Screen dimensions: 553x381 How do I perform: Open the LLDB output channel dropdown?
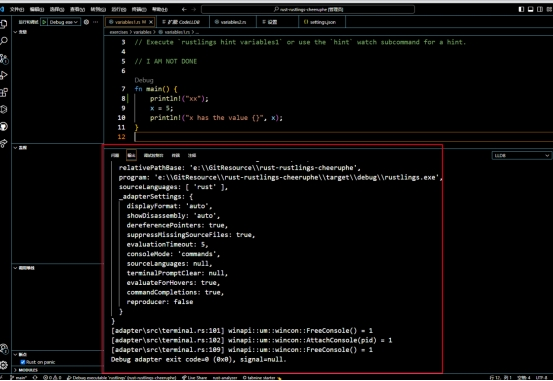521,155
